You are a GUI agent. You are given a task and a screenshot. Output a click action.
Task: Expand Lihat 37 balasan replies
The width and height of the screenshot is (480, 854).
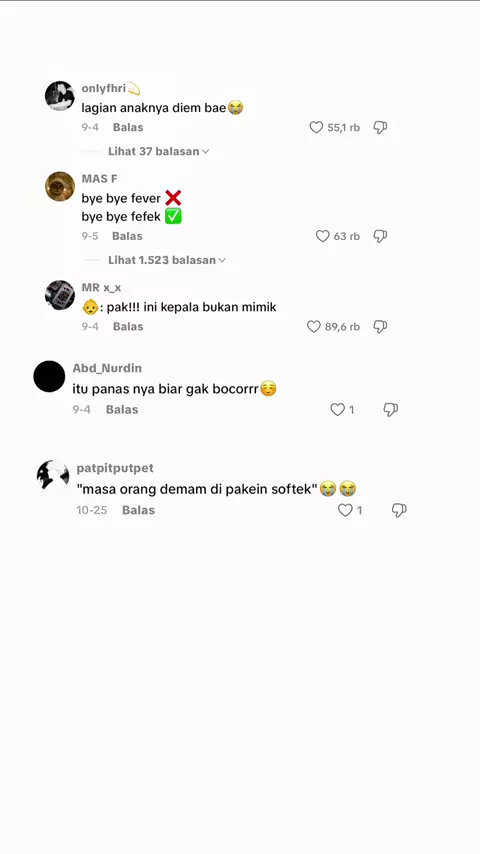click(x=159, y=151)
